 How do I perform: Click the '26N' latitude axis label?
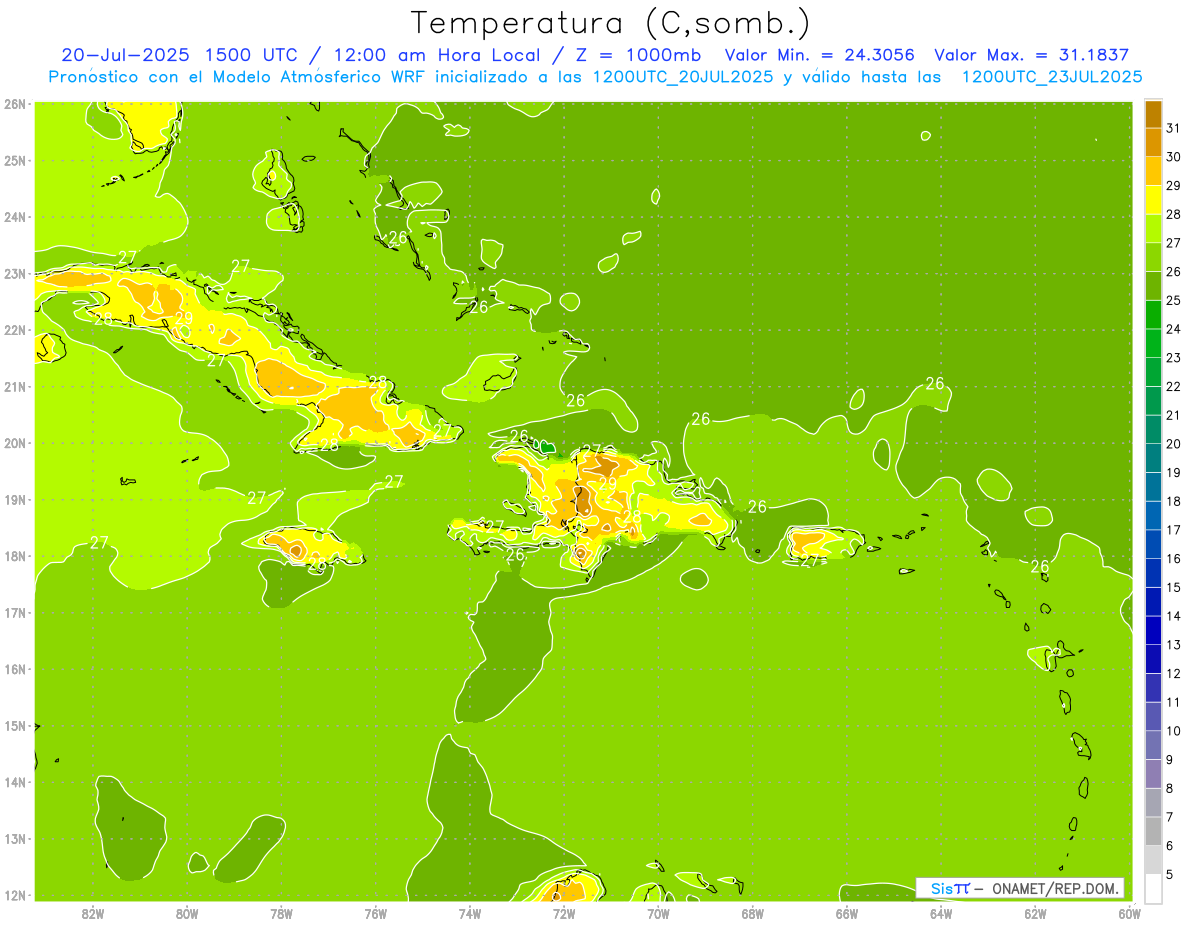coord(15,104)
